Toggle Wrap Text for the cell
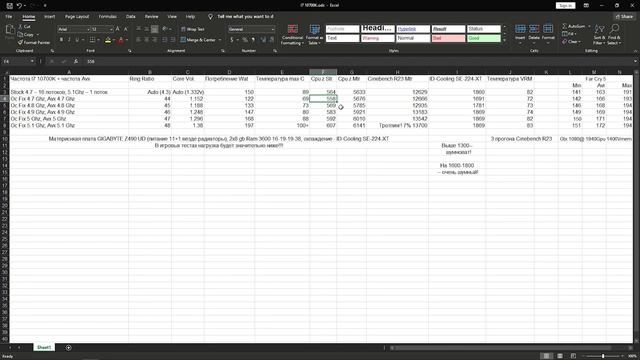This screenshot has width=640, height=360. [193, 29]
